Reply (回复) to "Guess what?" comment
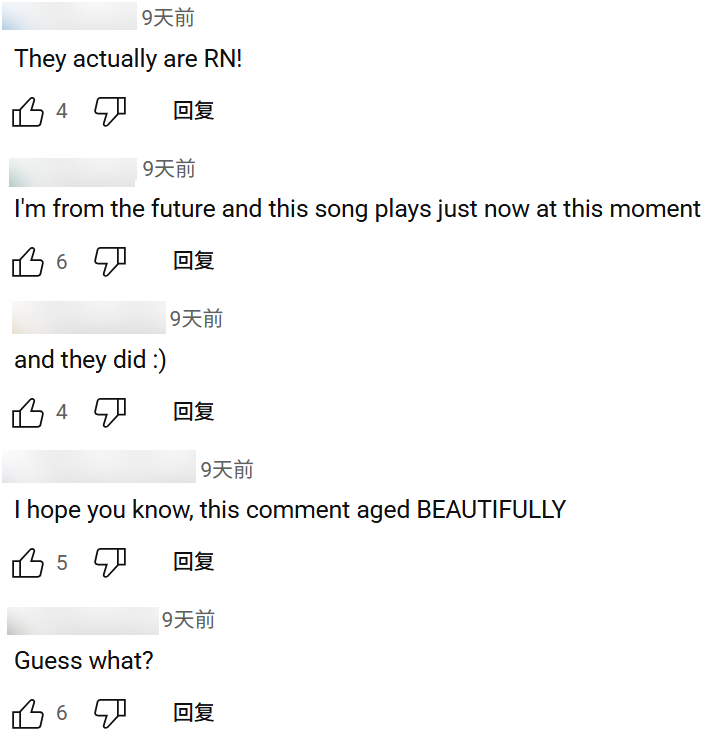The image size is (717, 748). (x=194, y=714)
